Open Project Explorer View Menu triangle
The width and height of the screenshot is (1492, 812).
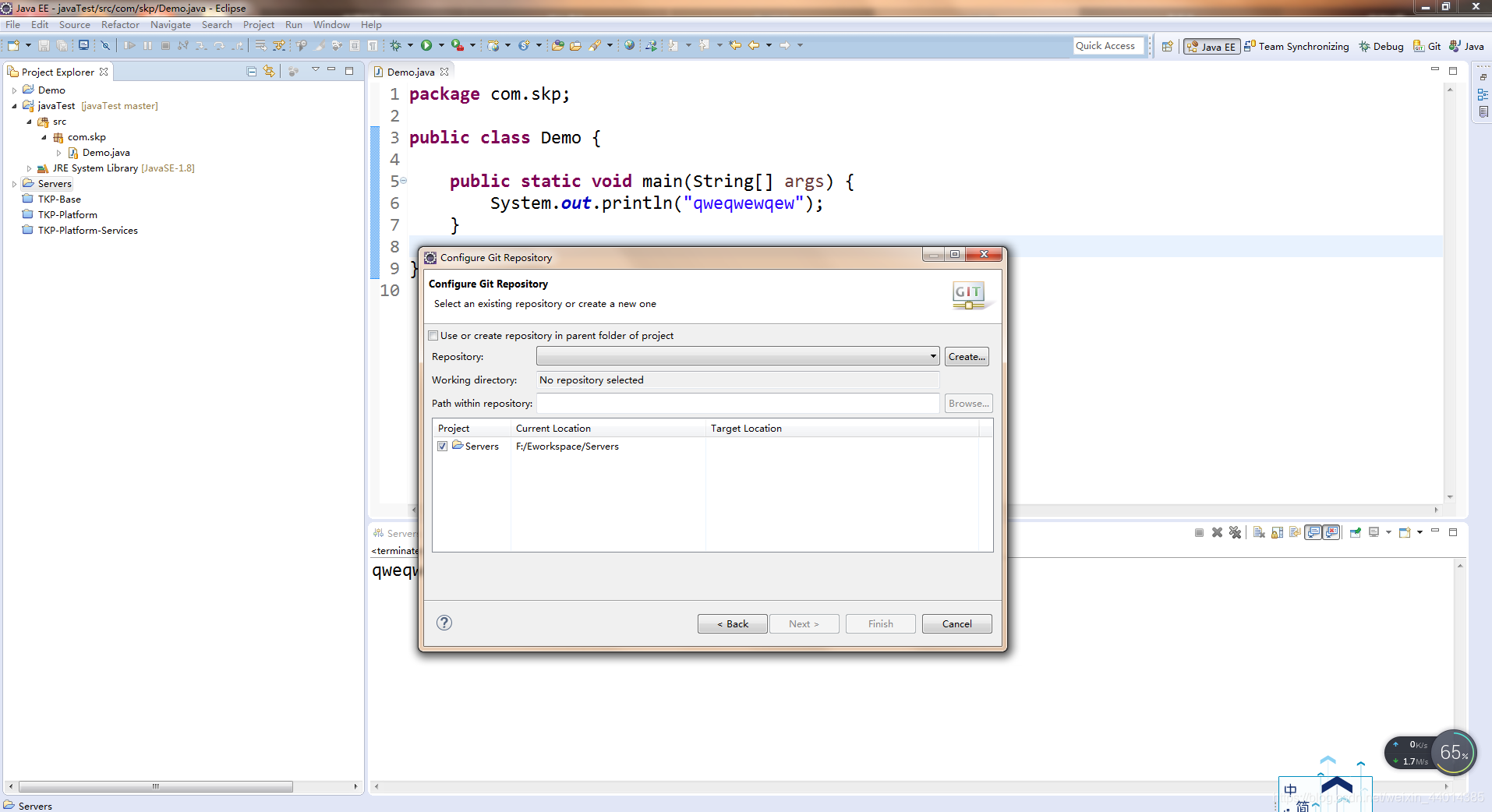tap(316, 70)
